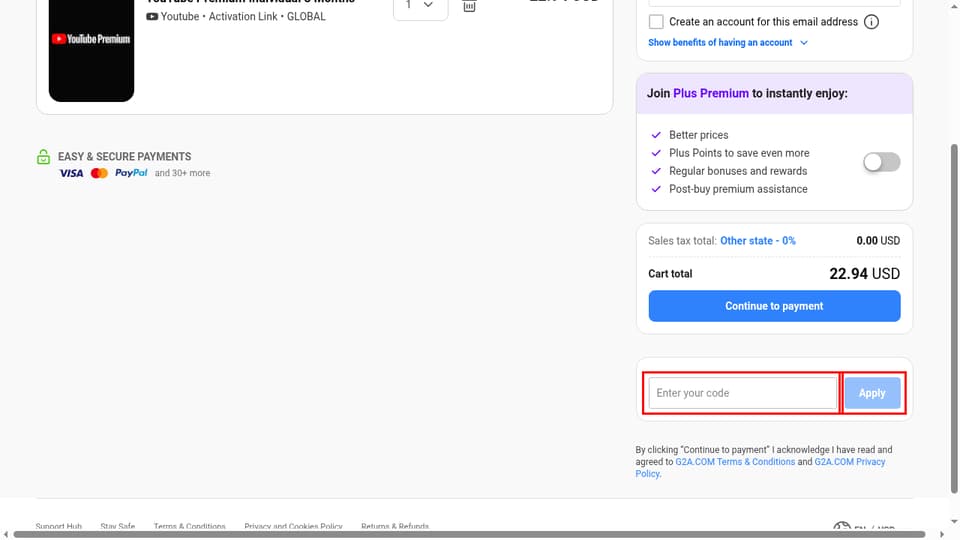The image size is (960, 540).
Task: Enable the Plus Premium toggle switch
Action: pyautogui.click(x=882, y=162)
